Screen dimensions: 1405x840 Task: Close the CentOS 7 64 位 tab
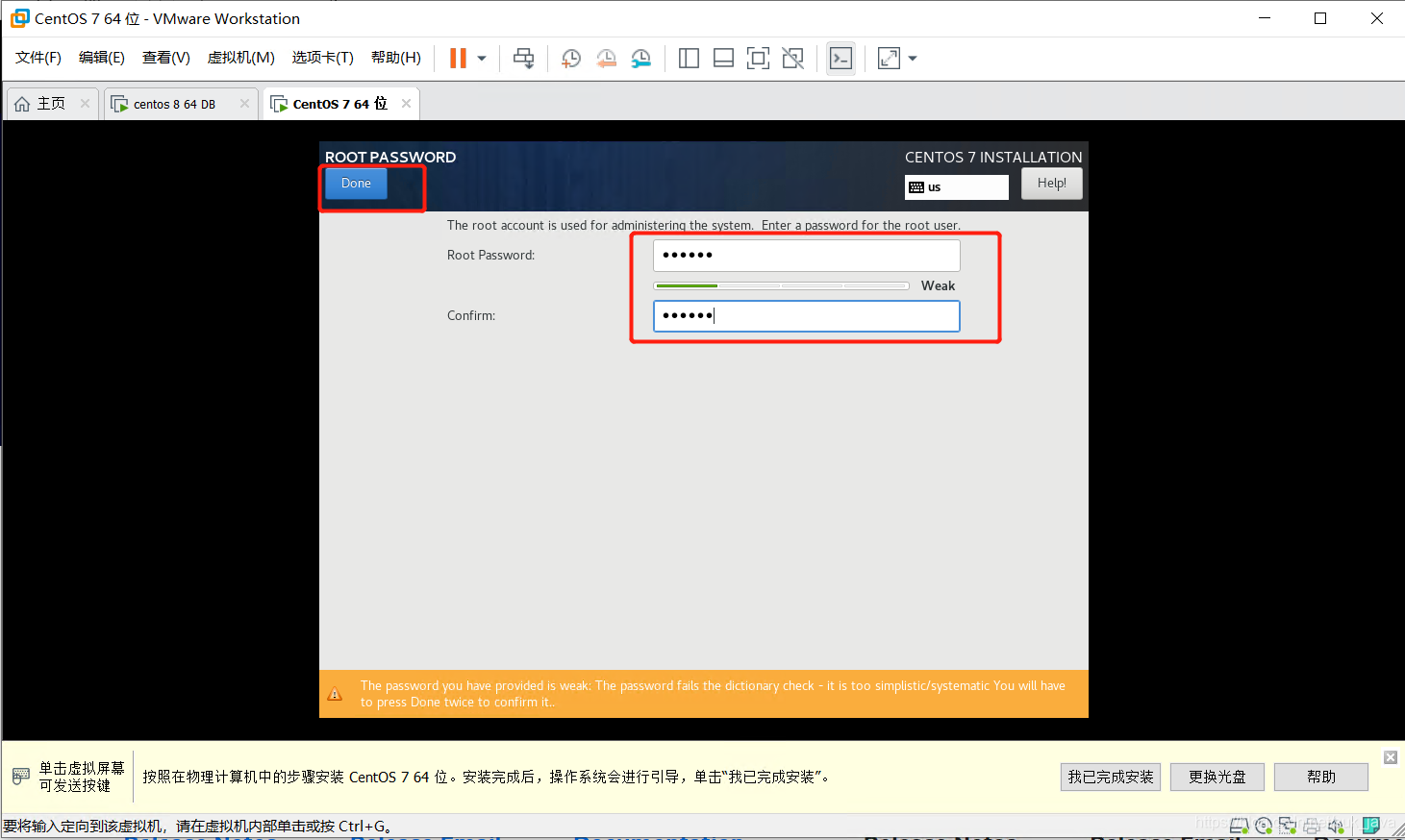(406, 104)
